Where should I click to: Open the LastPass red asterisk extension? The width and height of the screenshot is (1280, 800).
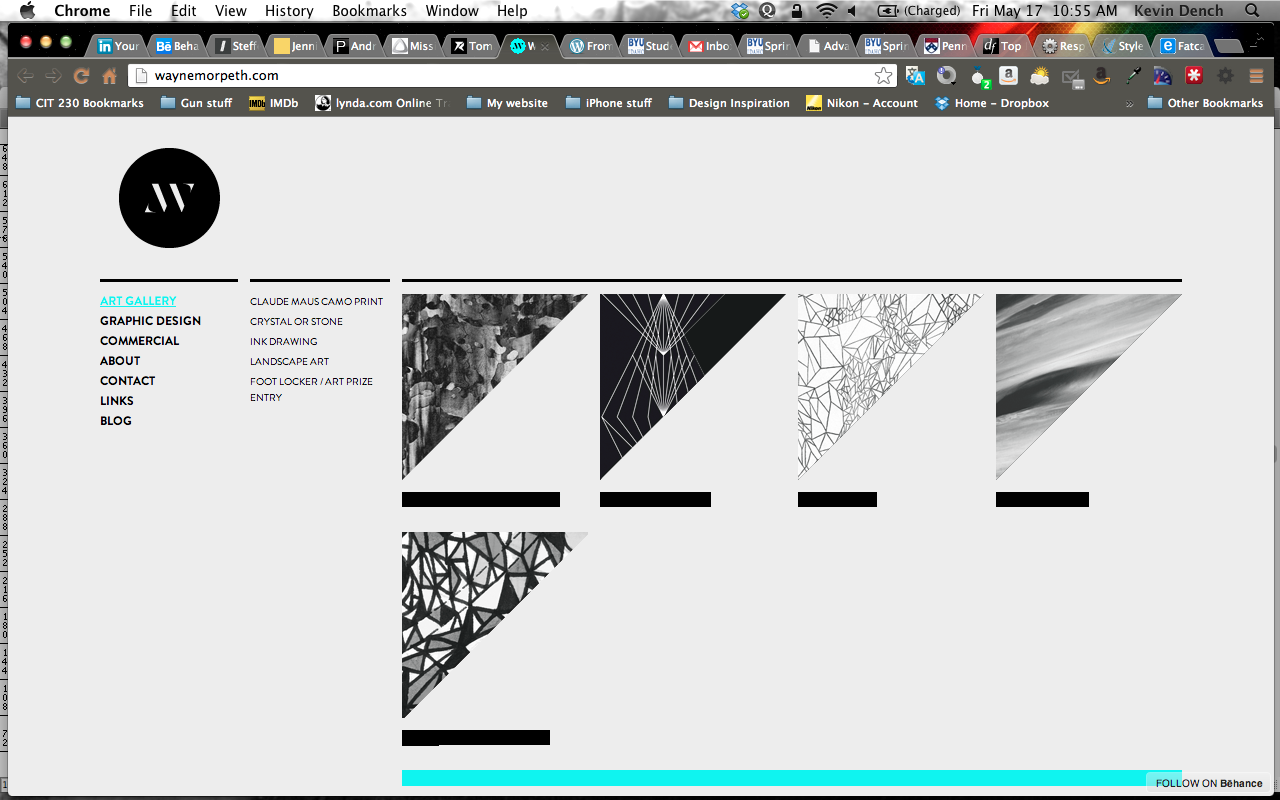pyautogui.click(x=1194, y=76)
